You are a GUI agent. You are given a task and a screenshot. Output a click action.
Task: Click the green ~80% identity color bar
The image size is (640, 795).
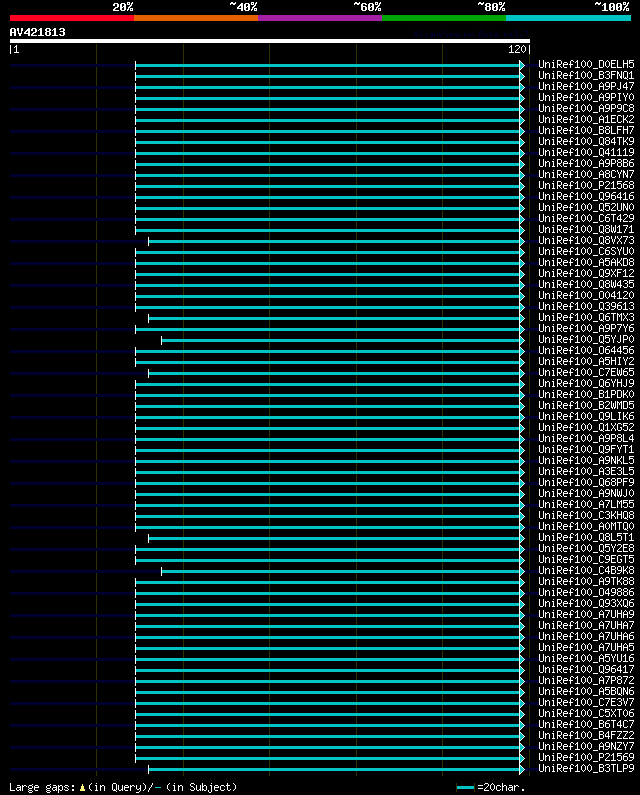coord(444,18)
